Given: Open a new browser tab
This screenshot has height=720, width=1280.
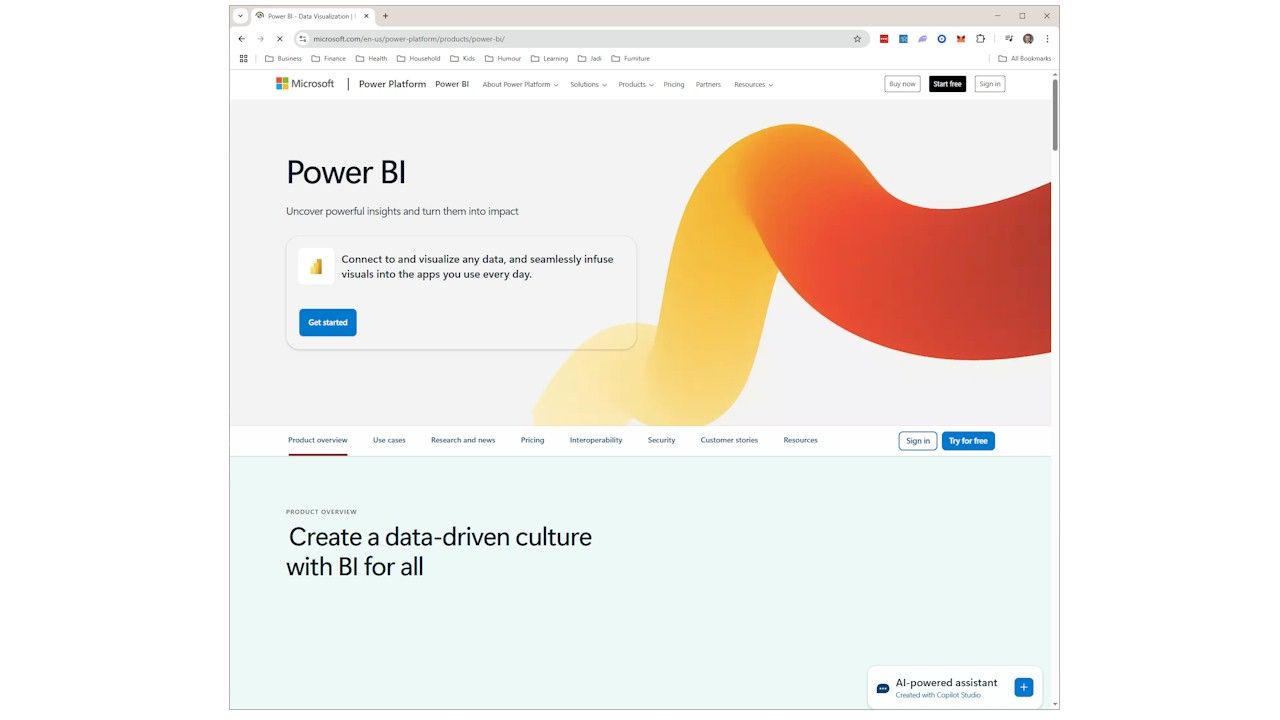Looking at the screenshot, I should [386, 16].
